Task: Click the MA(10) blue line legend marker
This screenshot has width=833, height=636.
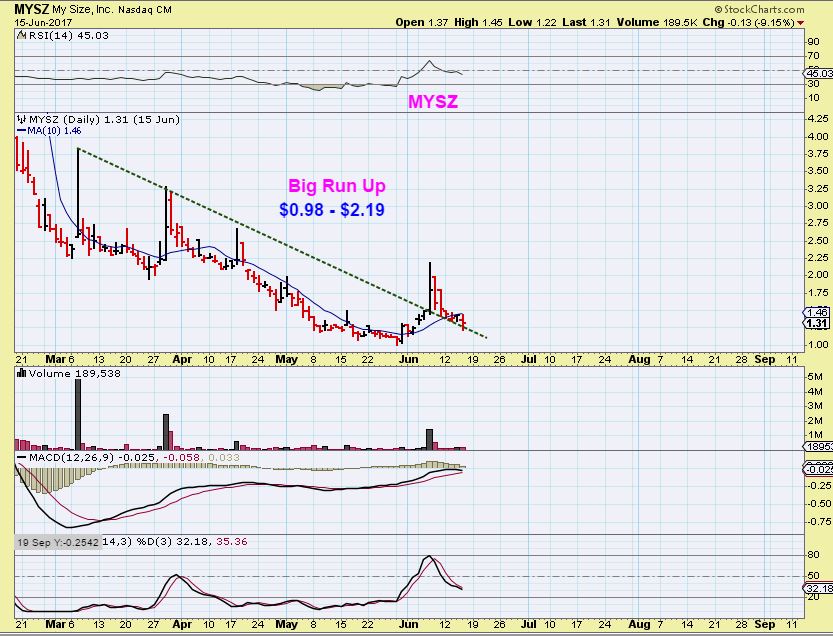Action: click(21, 131)
